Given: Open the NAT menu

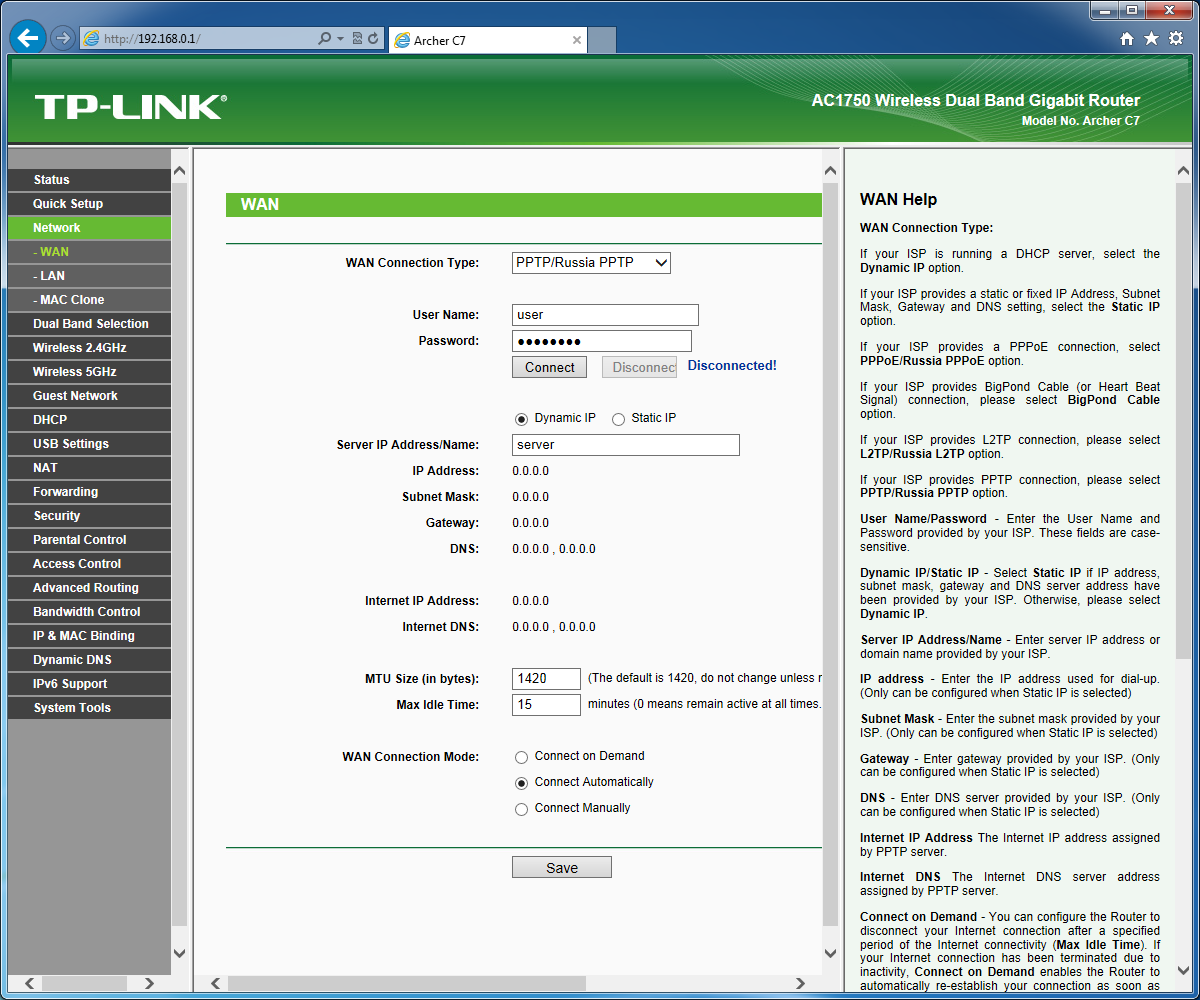Looking at the screenshot, I should coord(89,468).
